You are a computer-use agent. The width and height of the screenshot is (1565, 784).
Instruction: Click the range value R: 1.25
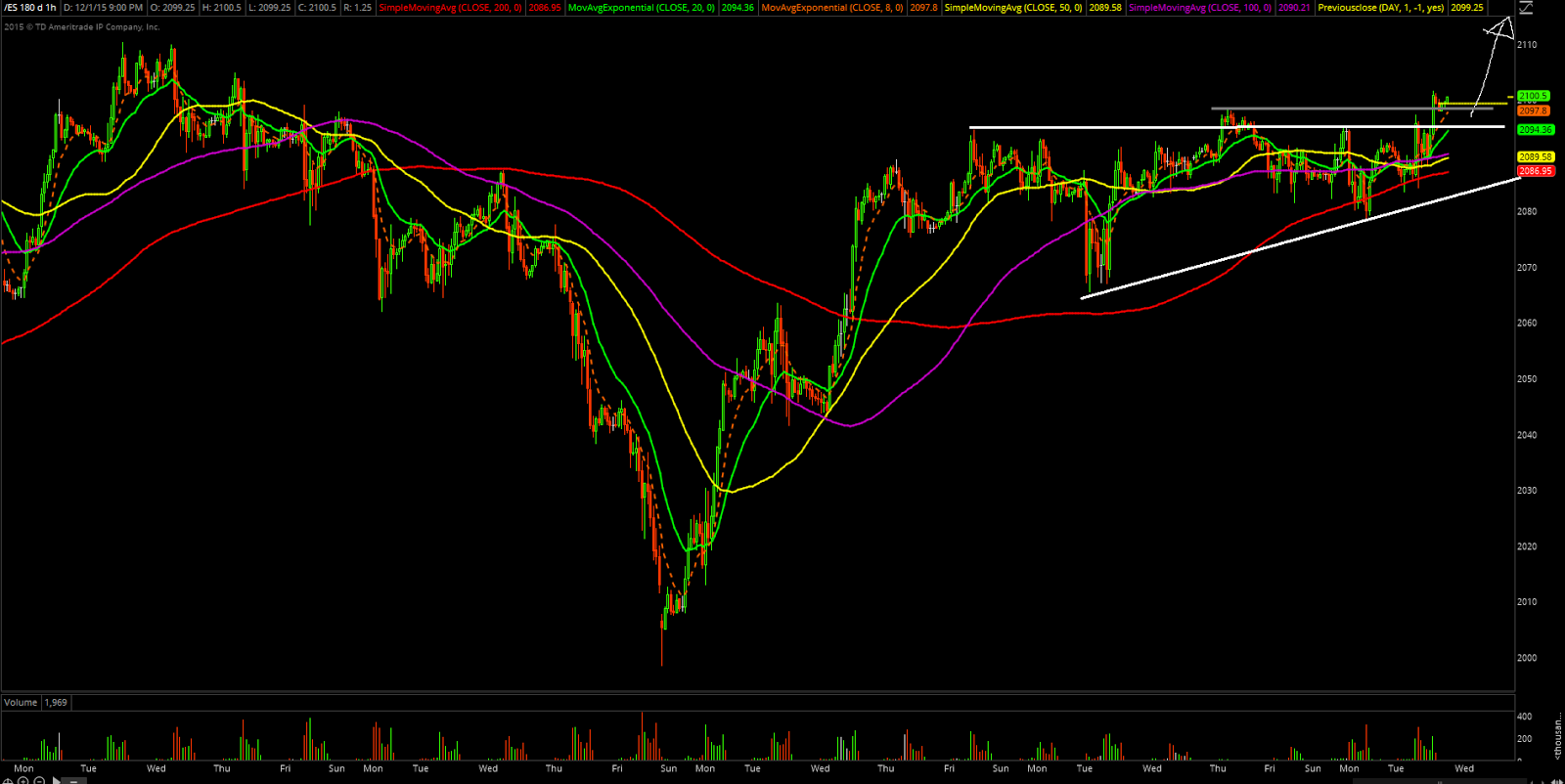coord(357,7)
